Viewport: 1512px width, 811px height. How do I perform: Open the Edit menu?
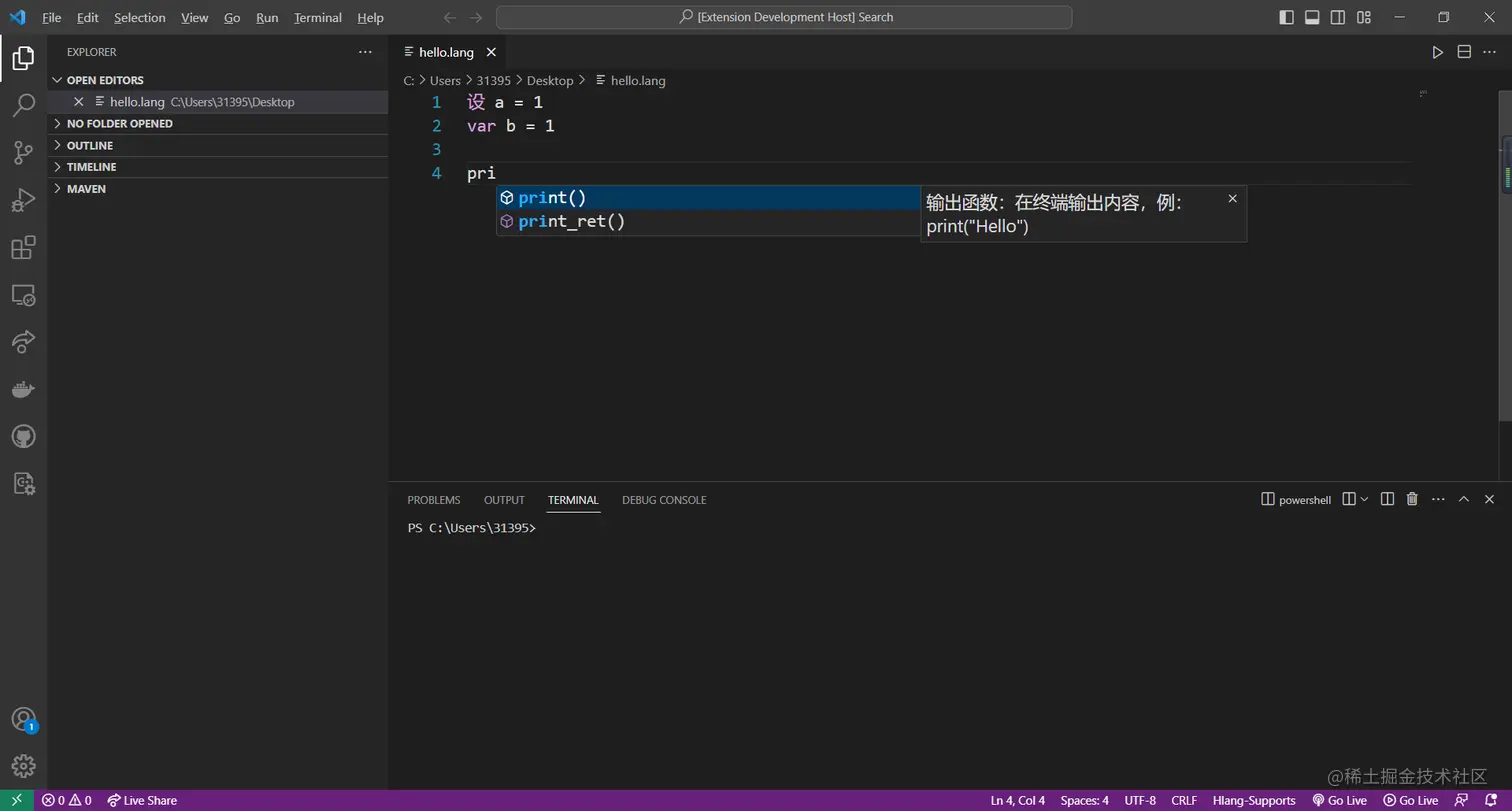pyautogui.click(x=88, y=17)
